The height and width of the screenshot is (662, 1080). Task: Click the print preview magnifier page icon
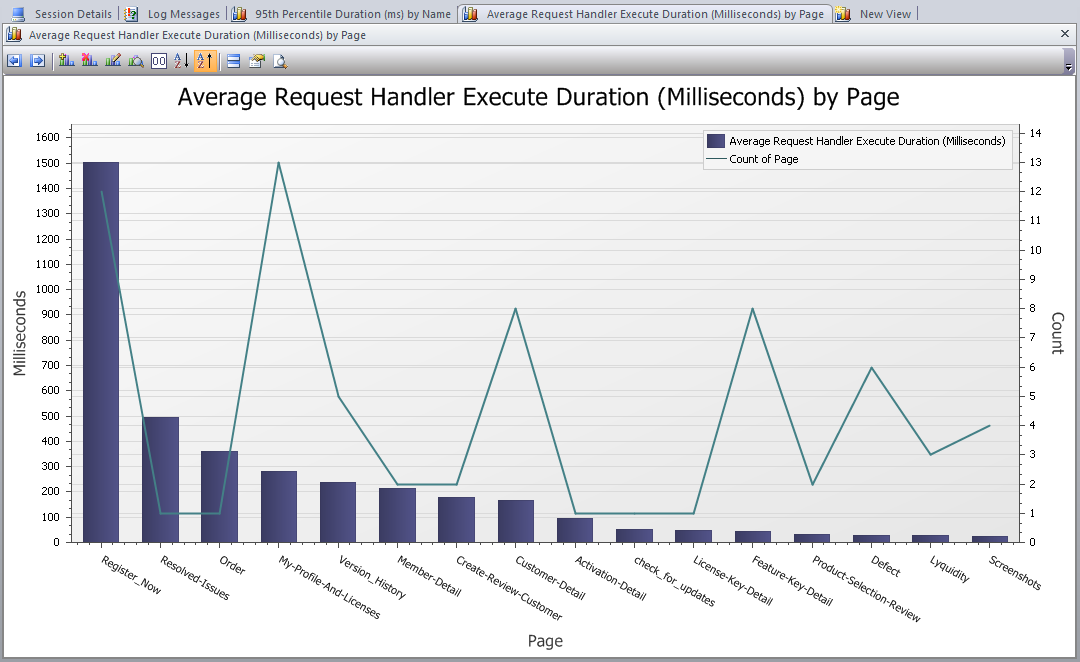280,61
